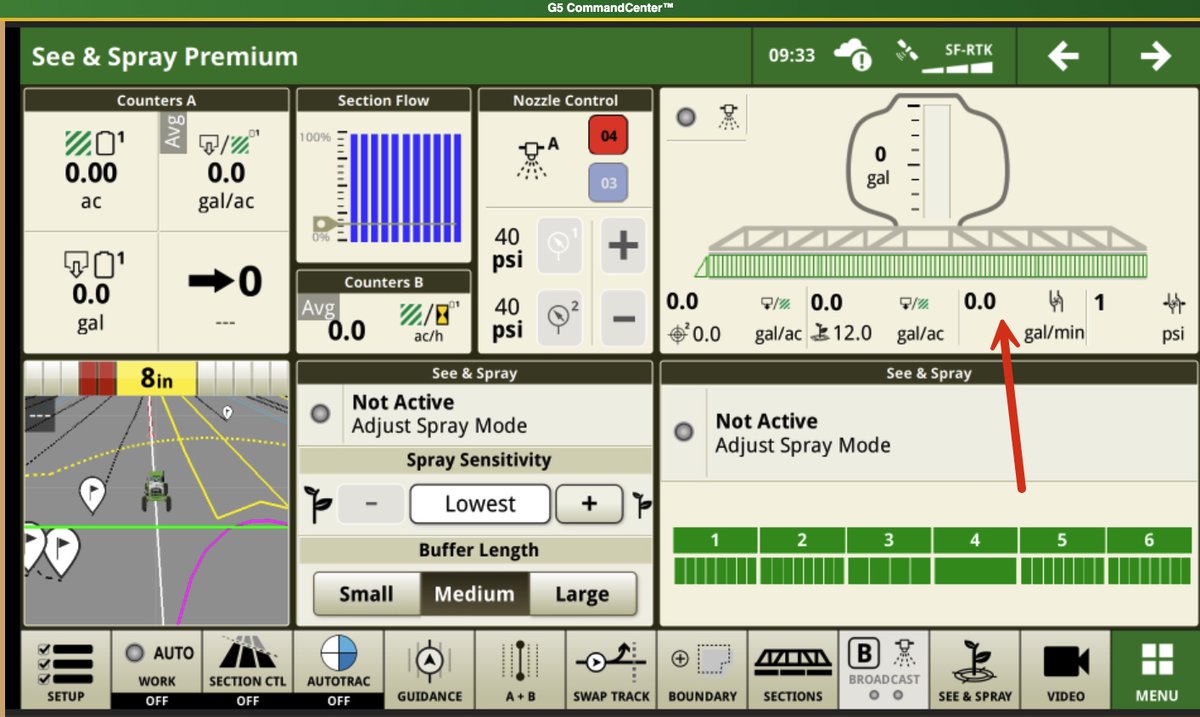Select Swap Track shortcut
Screen dimensions: 1200x717
pyautogui.click(x=611, y=670)
